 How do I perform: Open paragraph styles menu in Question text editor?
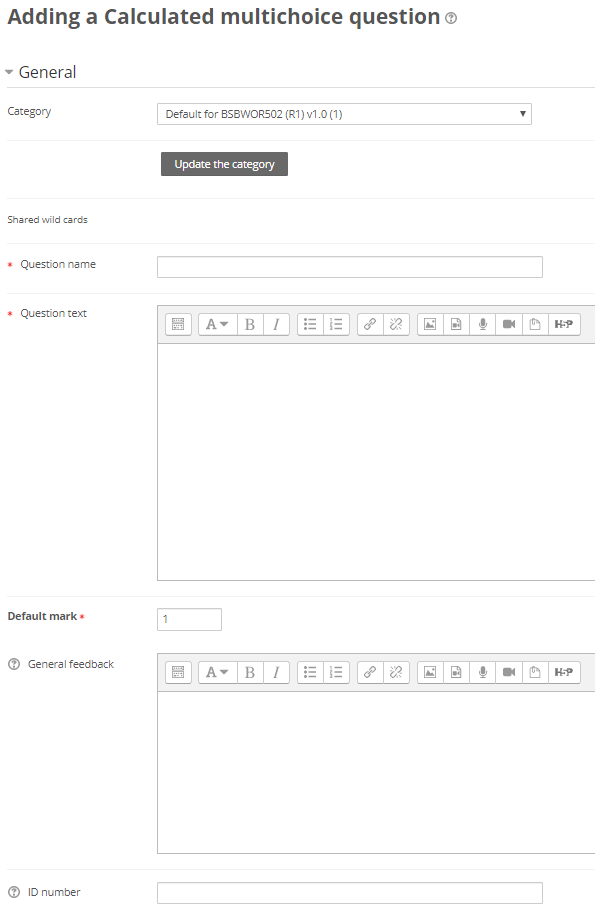(217, 324)
